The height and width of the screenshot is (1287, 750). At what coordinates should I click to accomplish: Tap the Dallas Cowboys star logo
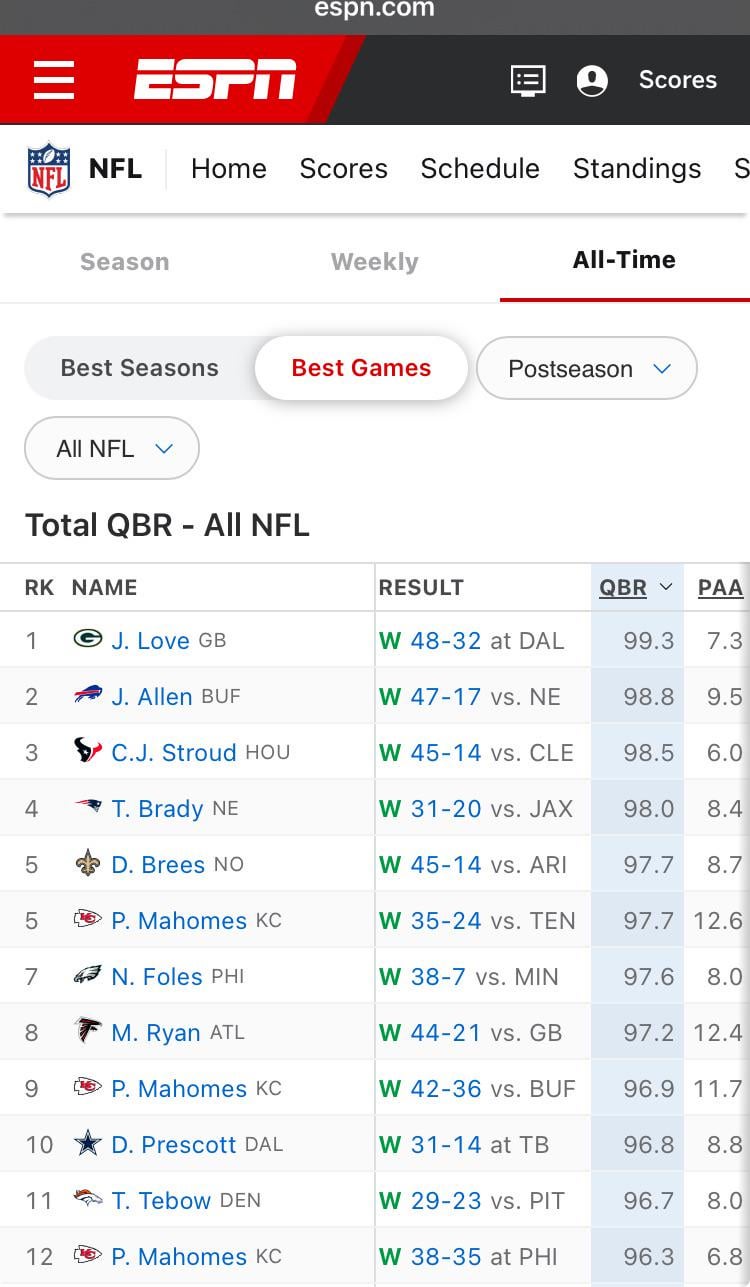88,1143
